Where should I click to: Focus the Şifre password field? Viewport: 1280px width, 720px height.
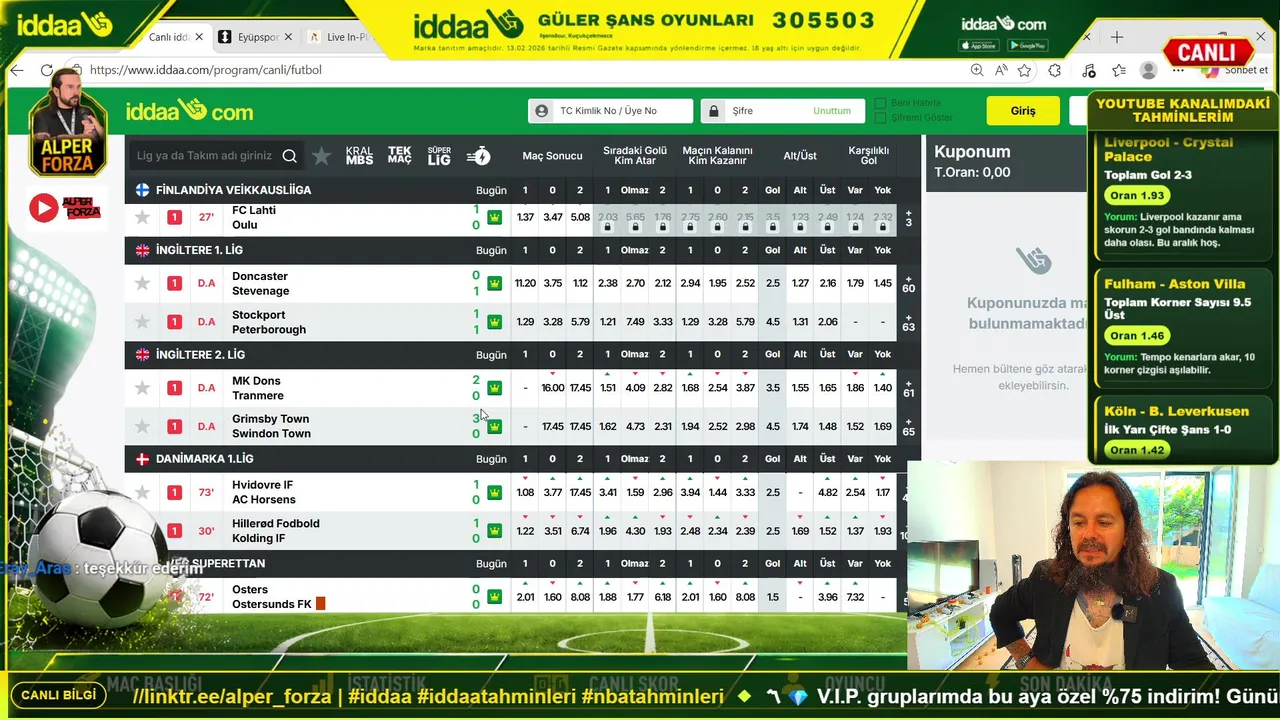pos(783,111)
